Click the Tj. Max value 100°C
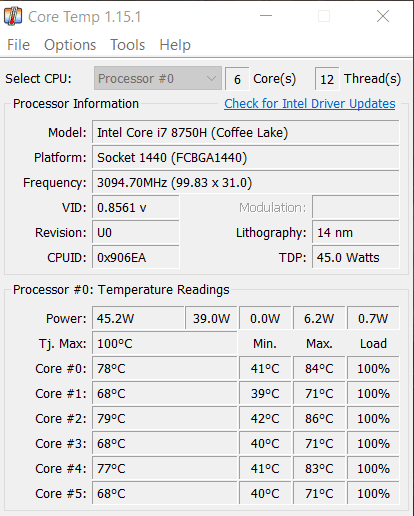This screenshot has height=516, width=414. [165, 344]
